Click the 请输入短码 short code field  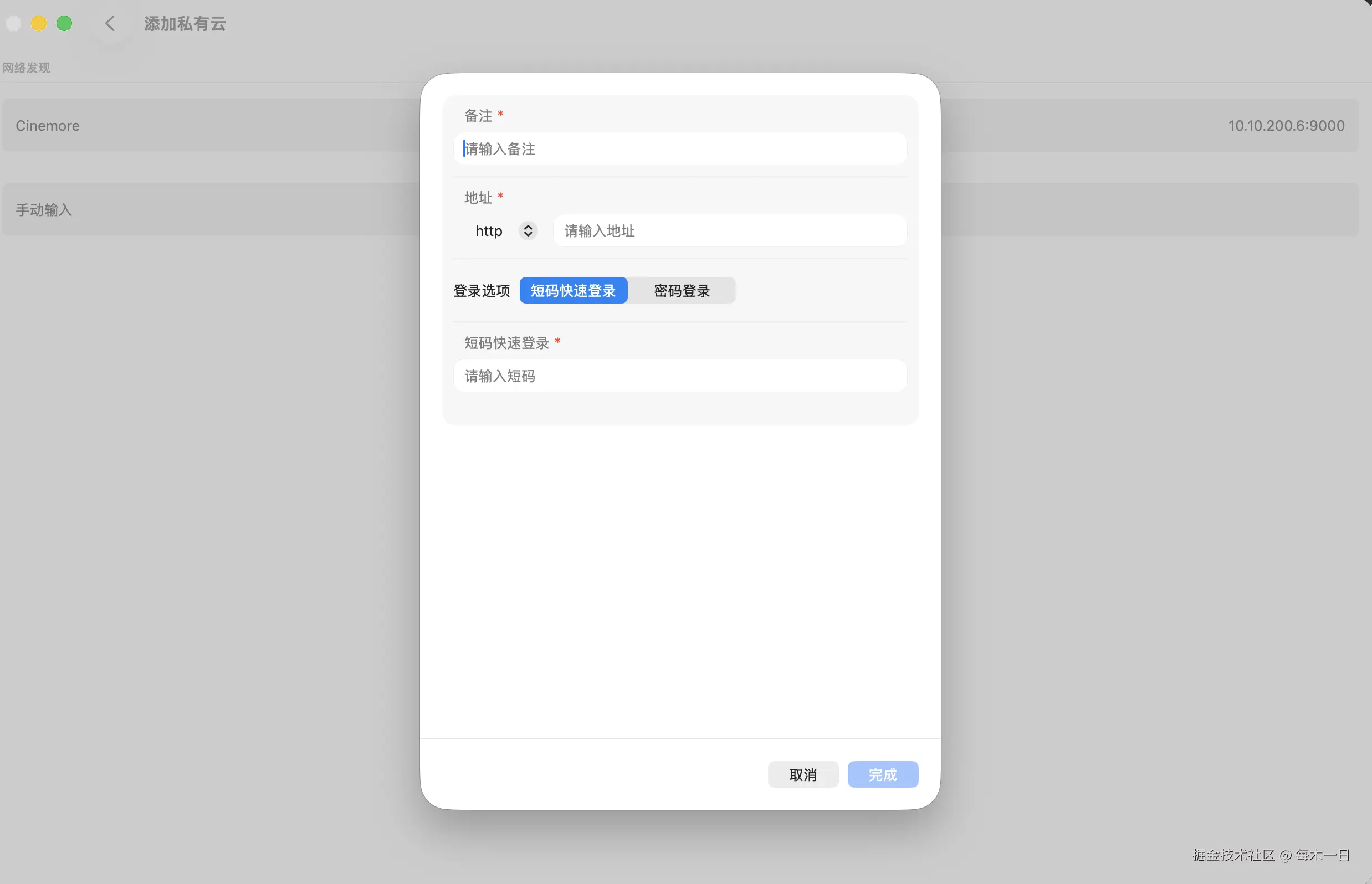click(680, 376)
